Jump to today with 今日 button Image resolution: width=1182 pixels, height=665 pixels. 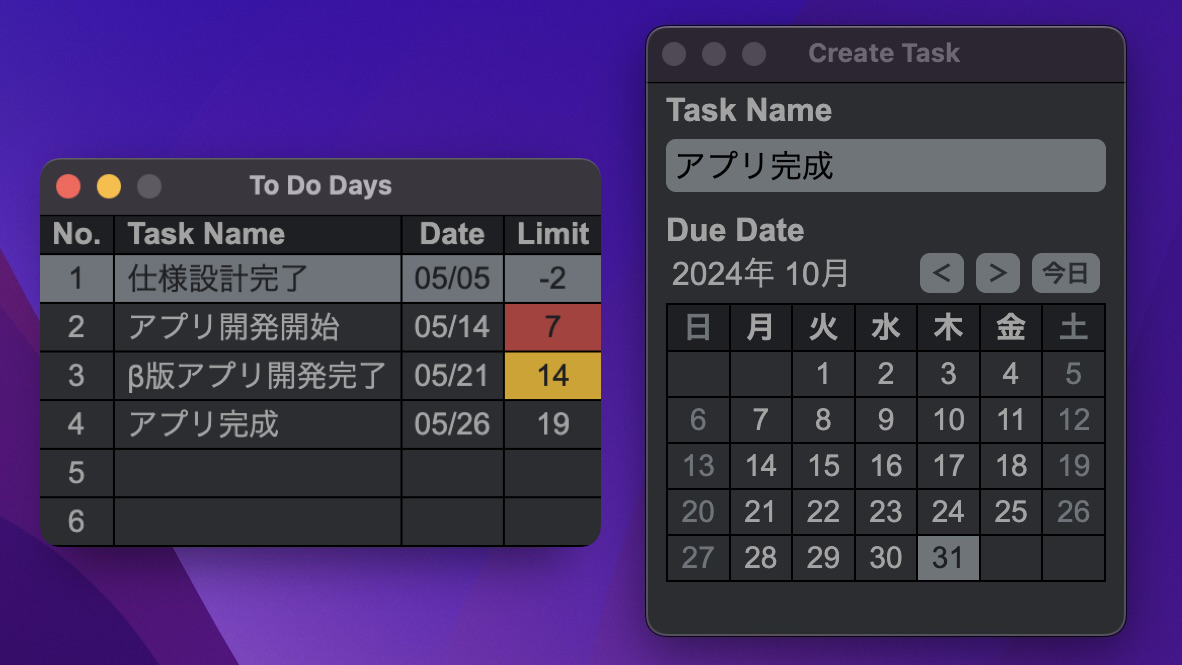[1065, 273]
